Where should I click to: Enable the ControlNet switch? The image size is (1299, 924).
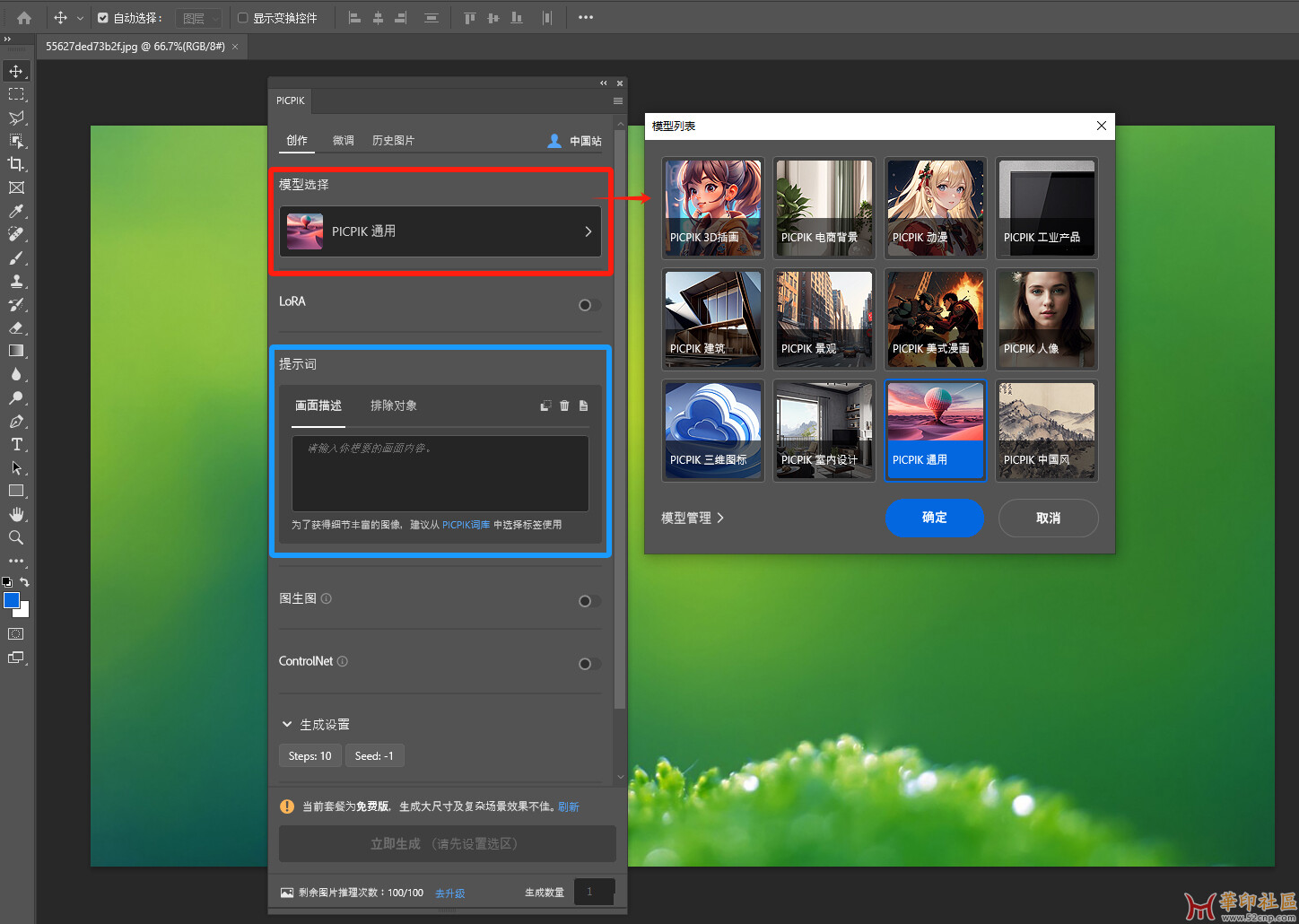(x=589, y=664)
